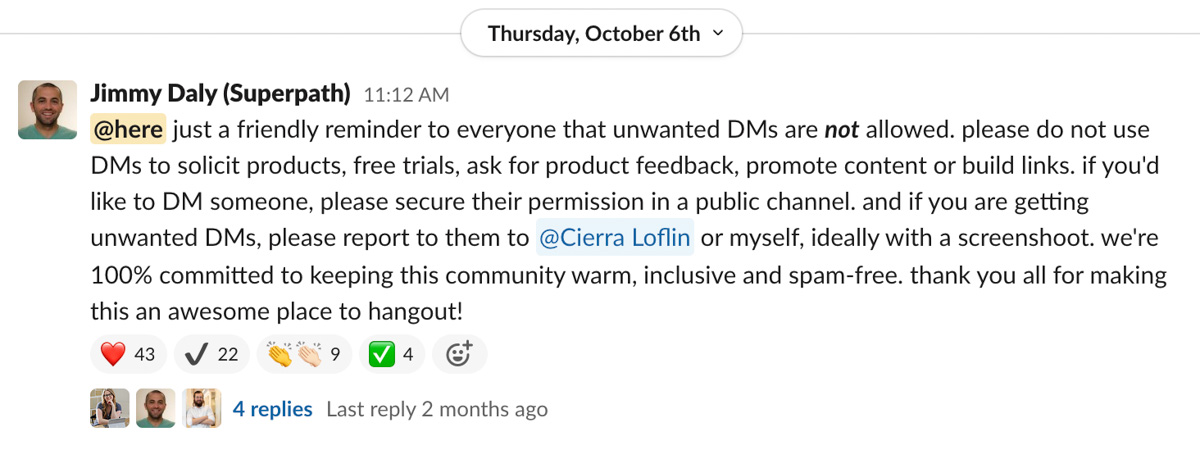The height and width of the screenshot is (459, 1200).
Task: Click the third reply avatar with beard
Action: click(x=201, y=408)
